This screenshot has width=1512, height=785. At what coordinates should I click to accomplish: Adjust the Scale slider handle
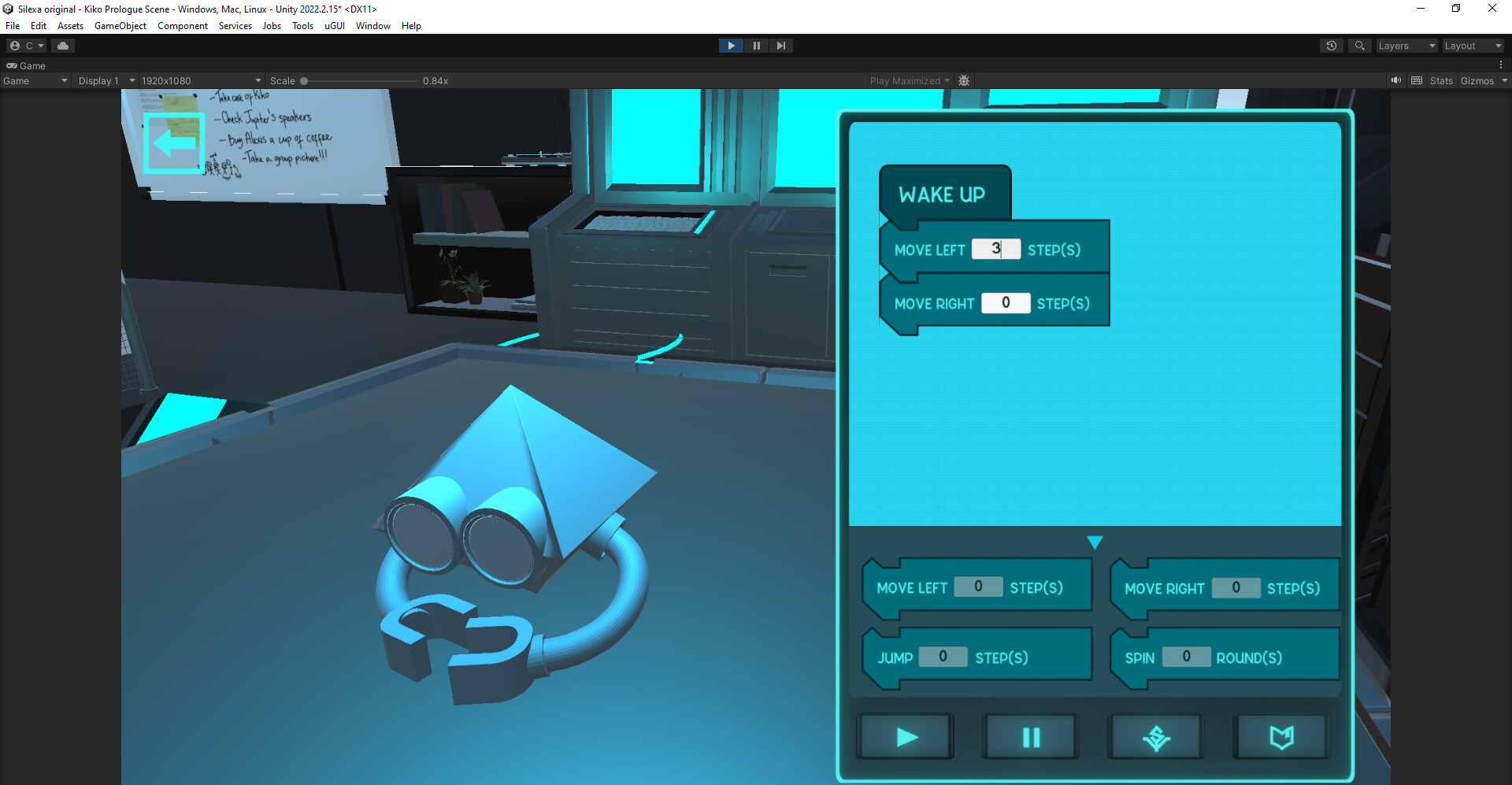click(304, 81)
